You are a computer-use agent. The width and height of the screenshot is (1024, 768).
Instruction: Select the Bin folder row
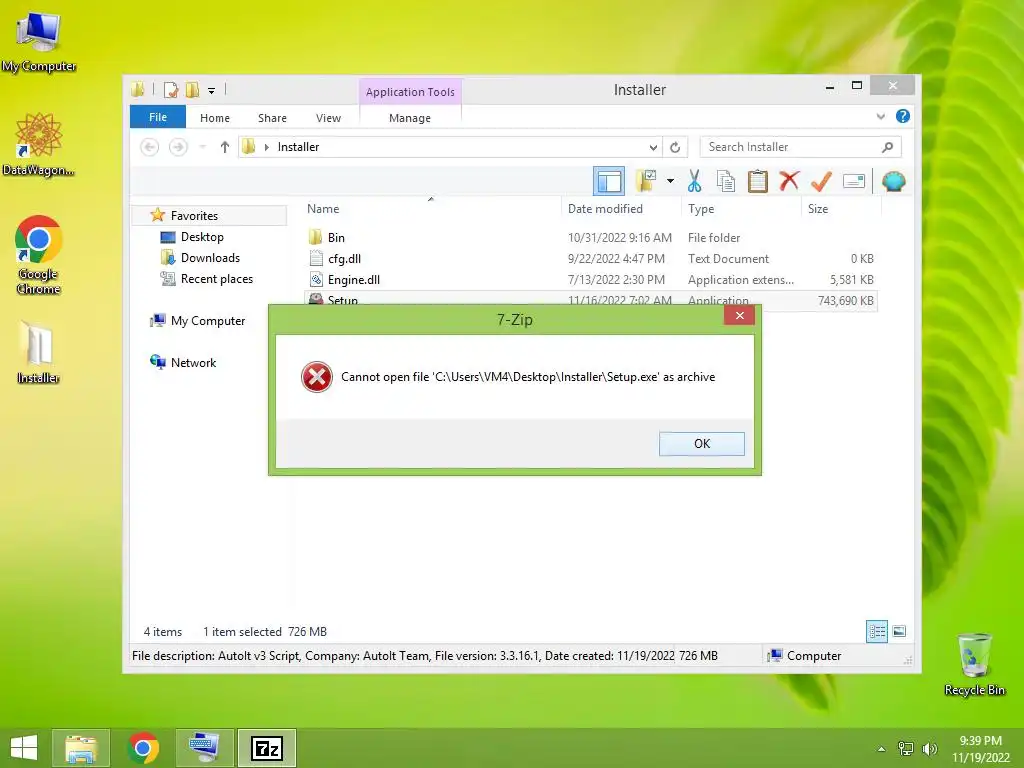coord(590,238)
